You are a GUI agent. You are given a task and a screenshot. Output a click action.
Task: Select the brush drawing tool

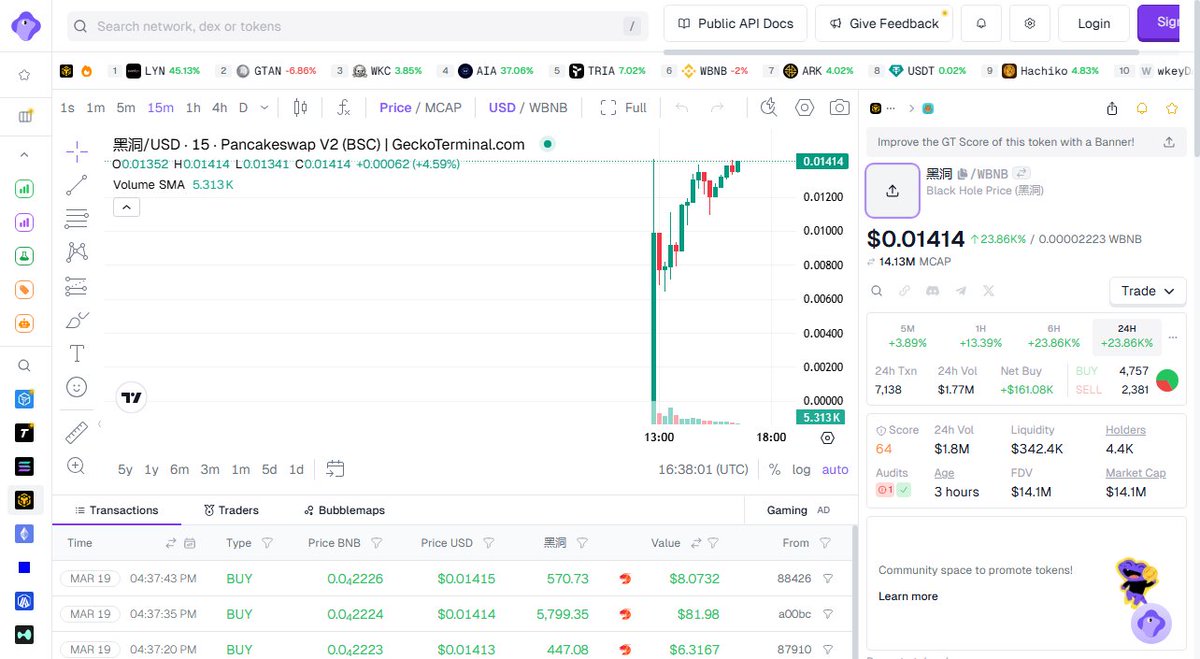tap(77, 320)
